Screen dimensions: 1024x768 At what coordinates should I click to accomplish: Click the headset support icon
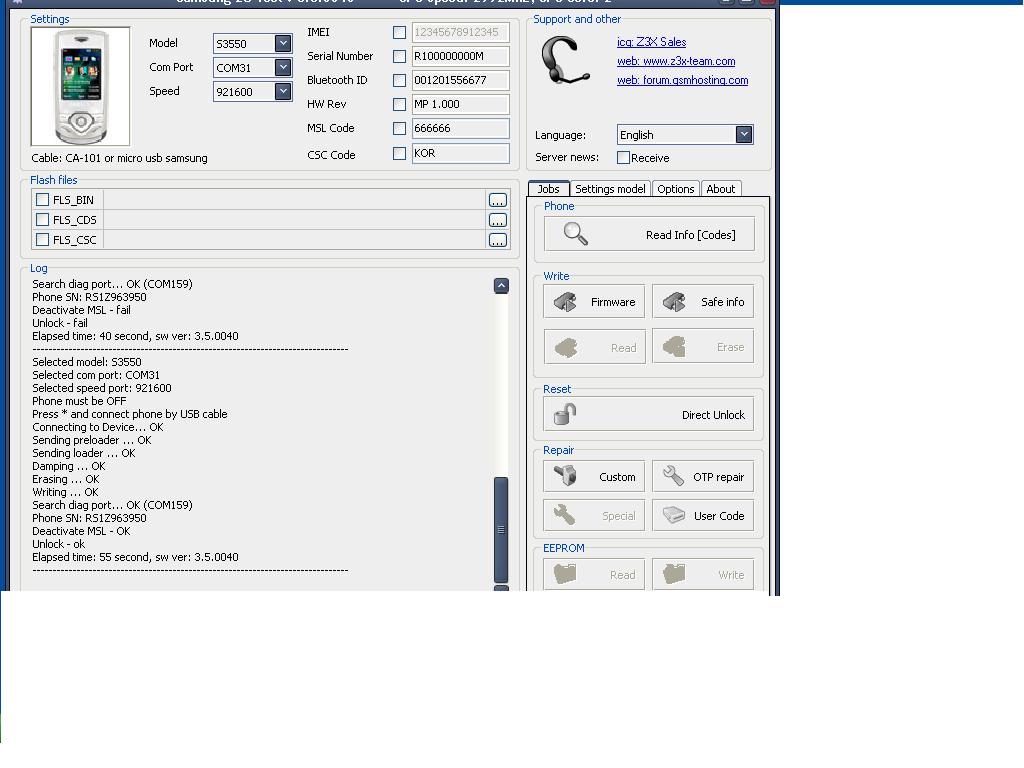coord(564,60)
